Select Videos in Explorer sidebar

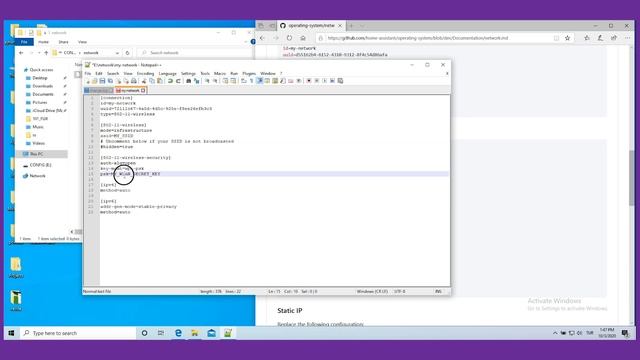38,143
